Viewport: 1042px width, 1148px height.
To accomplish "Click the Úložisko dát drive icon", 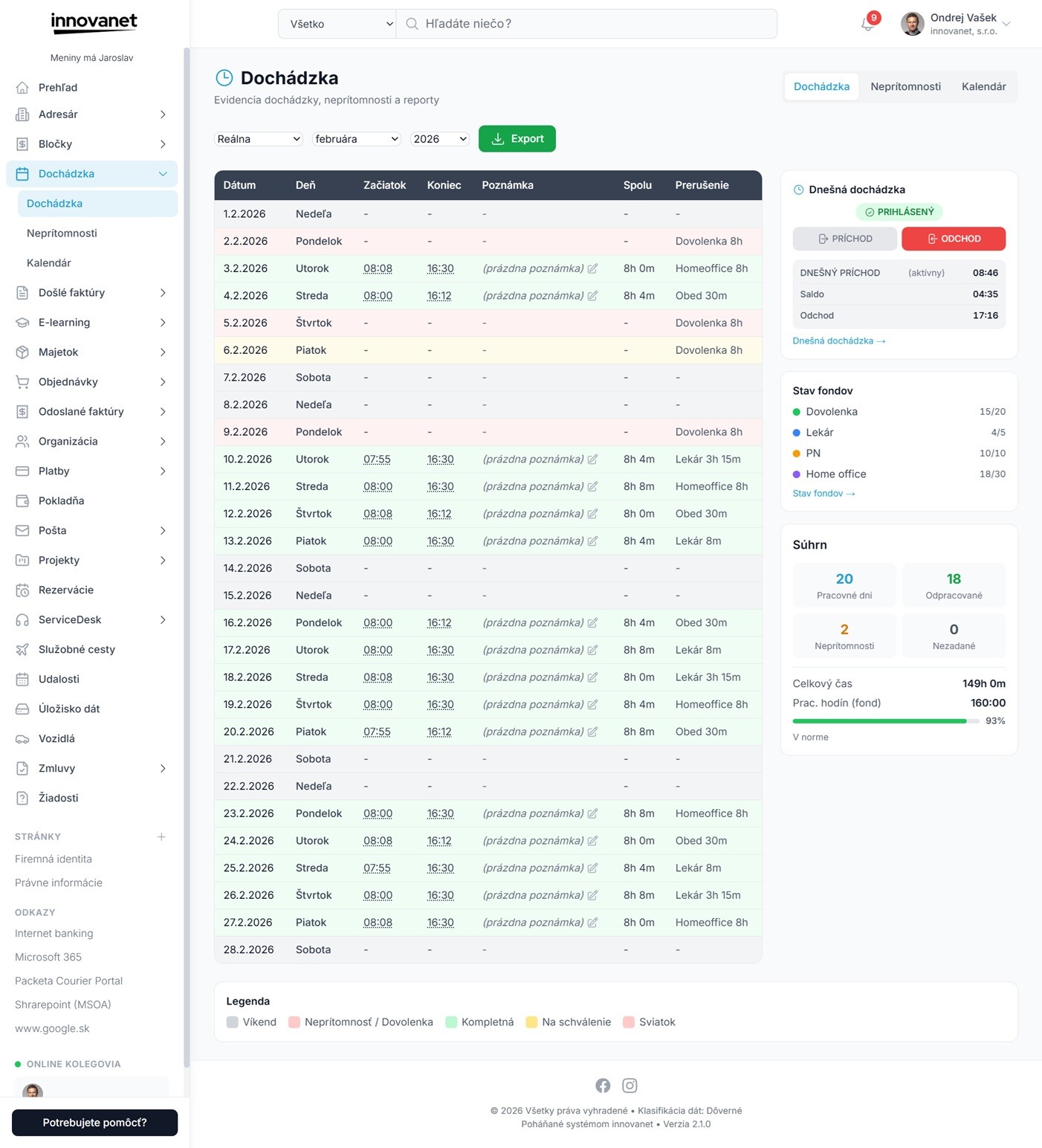I will [x=22, y=709].
